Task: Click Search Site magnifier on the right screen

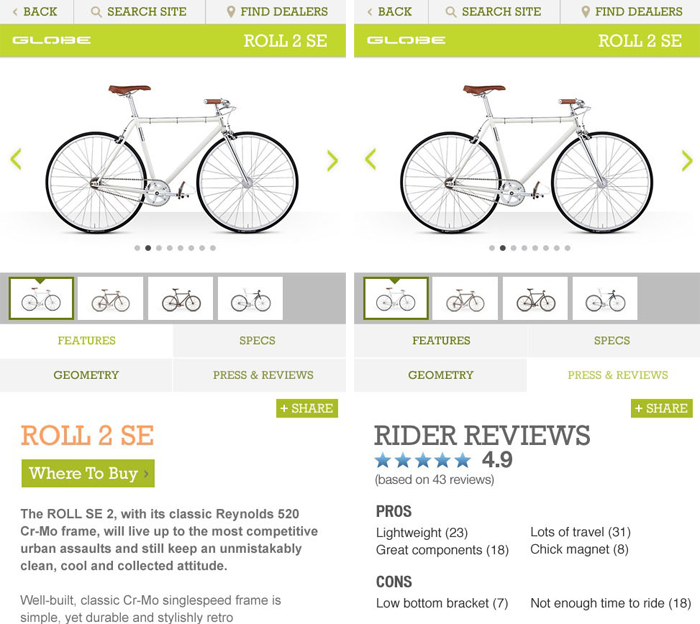Action: pyautogui.click(x=452, y=12)
